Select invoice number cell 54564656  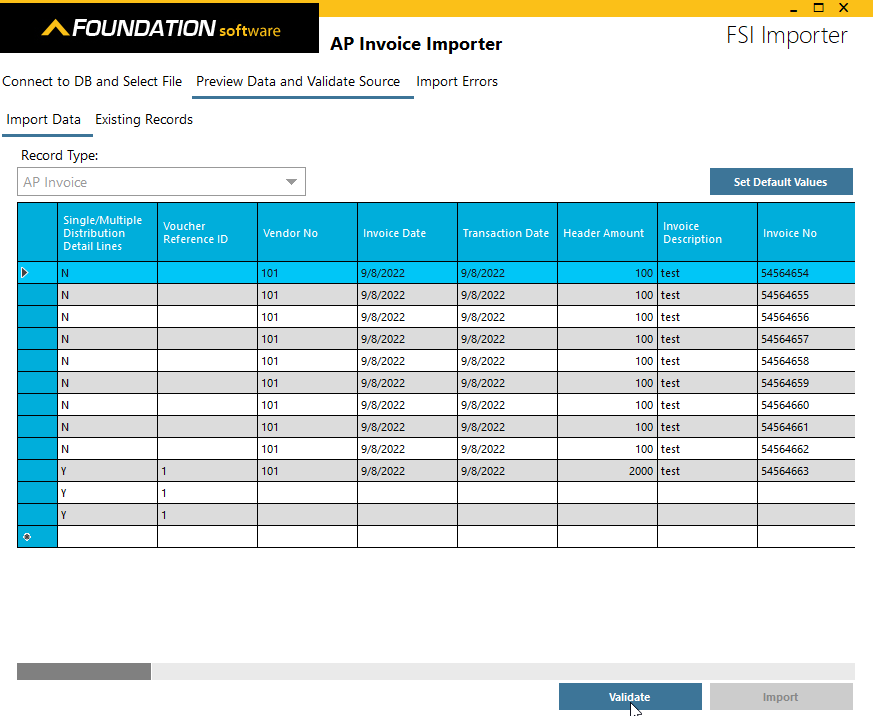(806, 317)
